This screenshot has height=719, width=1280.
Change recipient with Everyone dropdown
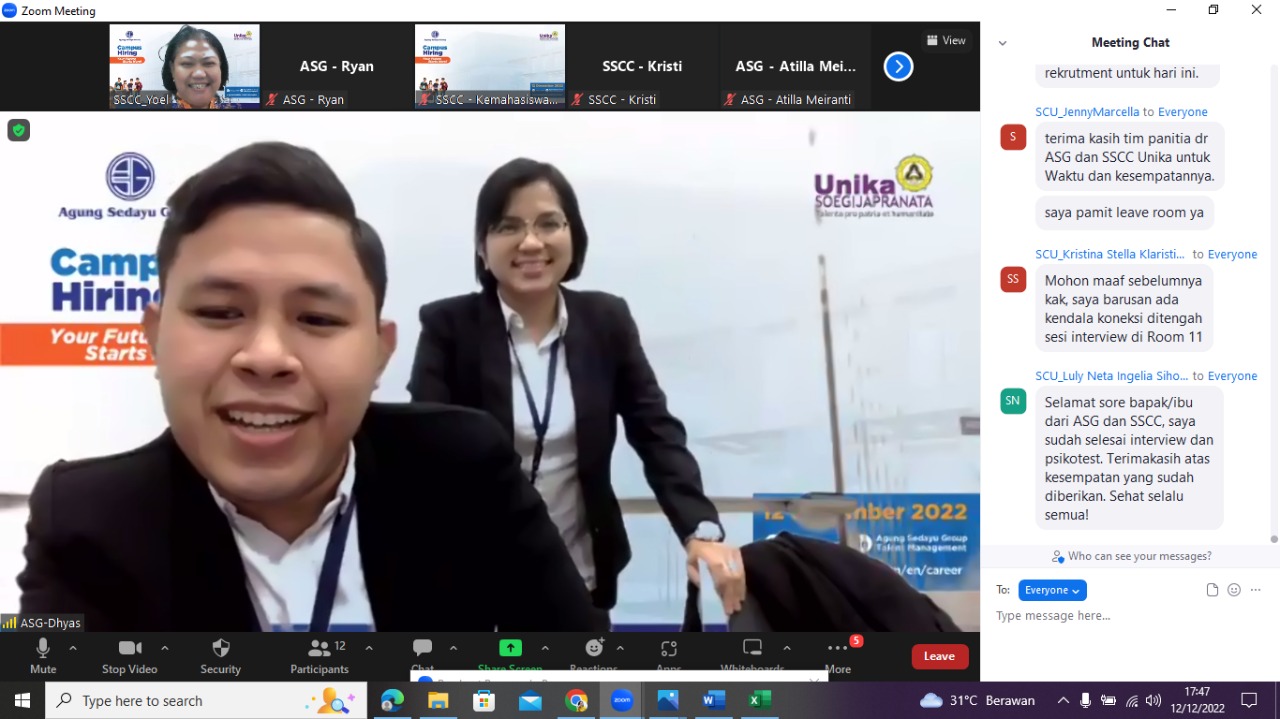(1052, 590)
